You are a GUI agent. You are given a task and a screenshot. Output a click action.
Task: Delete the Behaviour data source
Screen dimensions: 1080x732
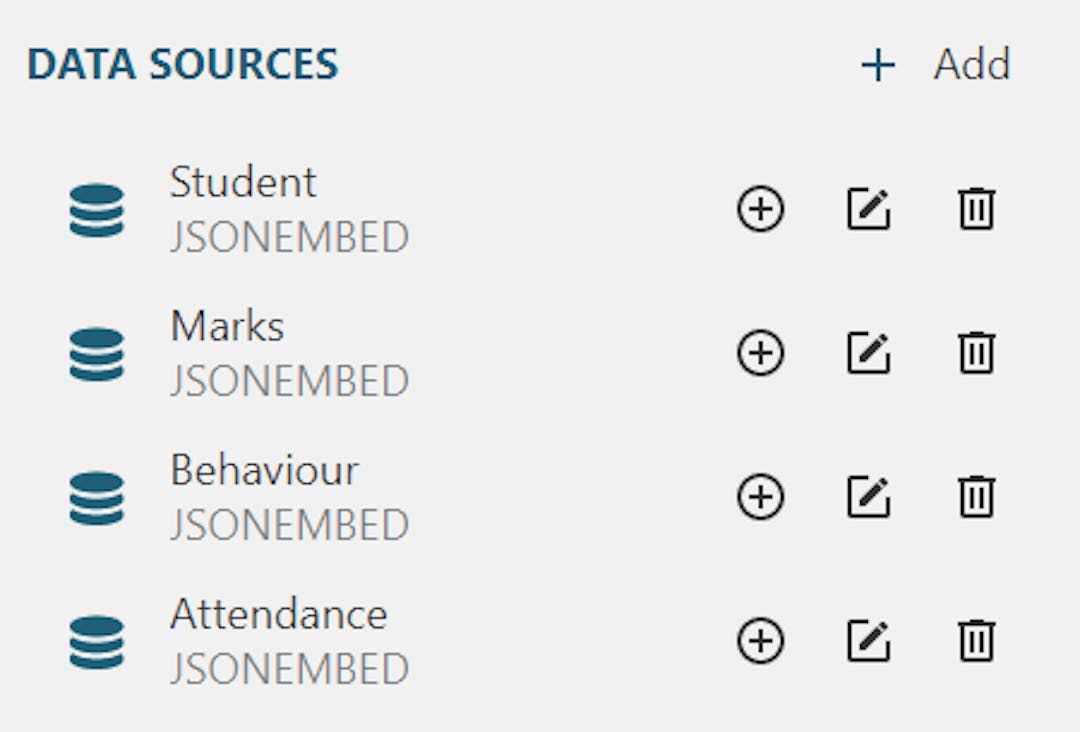[x=977, y=496]
